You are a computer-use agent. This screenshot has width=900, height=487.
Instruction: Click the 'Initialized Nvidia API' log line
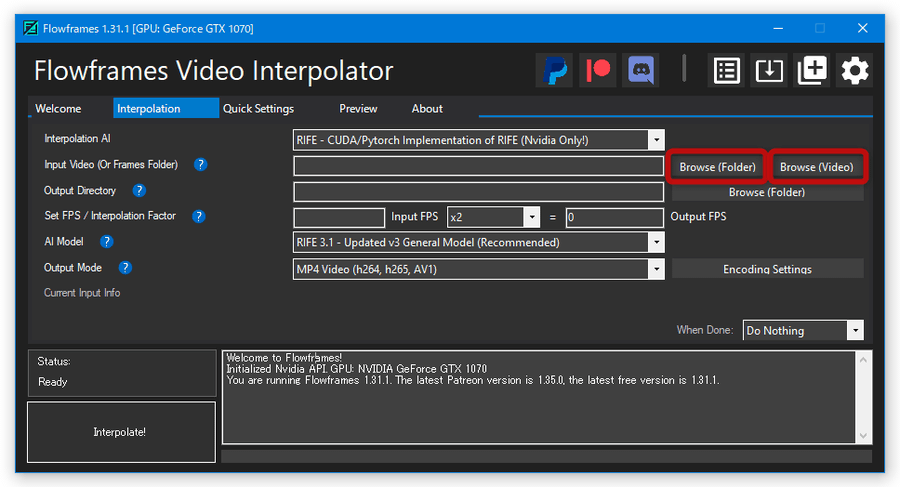point(356,369)
